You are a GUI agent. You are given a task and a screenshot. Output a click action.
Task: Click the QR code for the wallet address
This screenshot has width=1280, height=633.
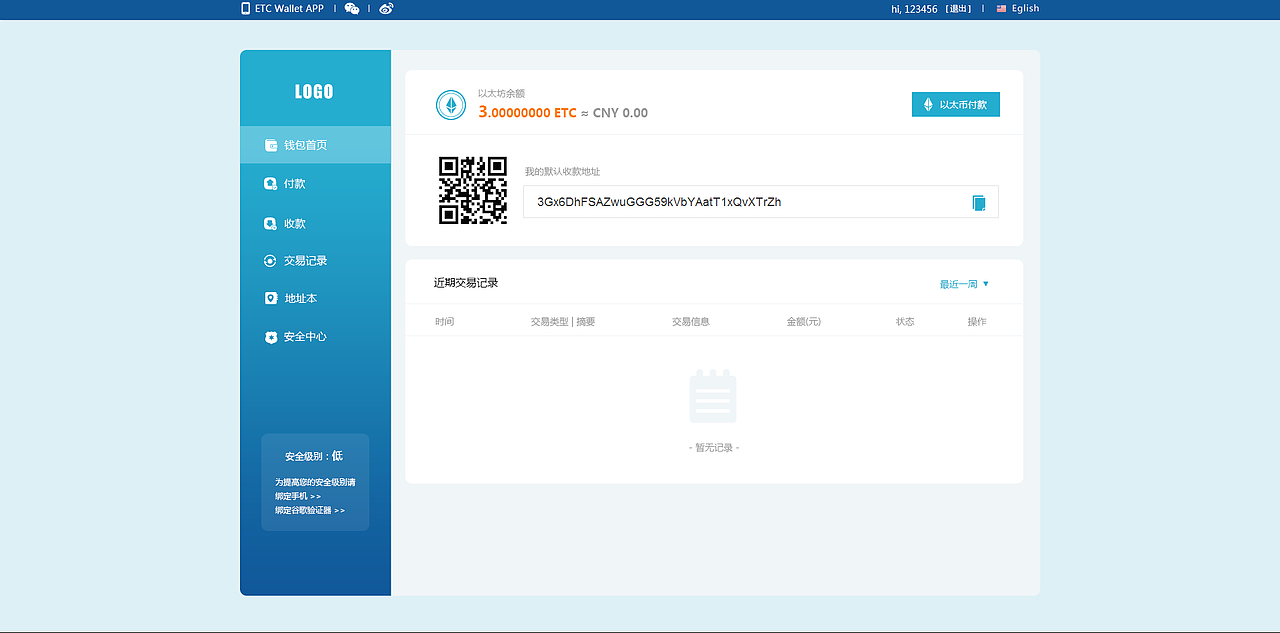[x=472, y=189]
